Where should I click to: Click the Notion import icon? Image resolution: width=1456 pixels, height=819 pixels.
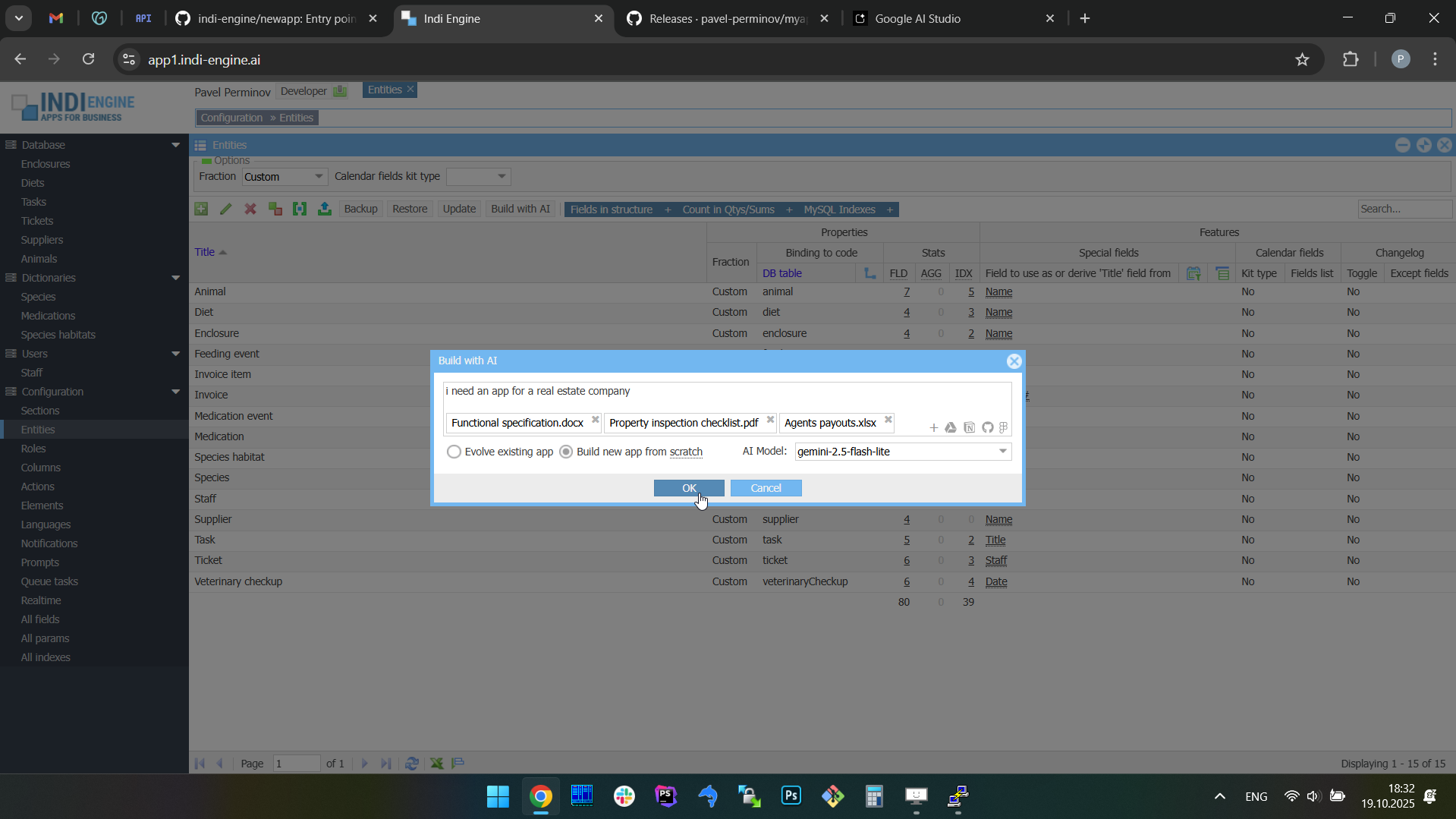(x=969, y=428)
